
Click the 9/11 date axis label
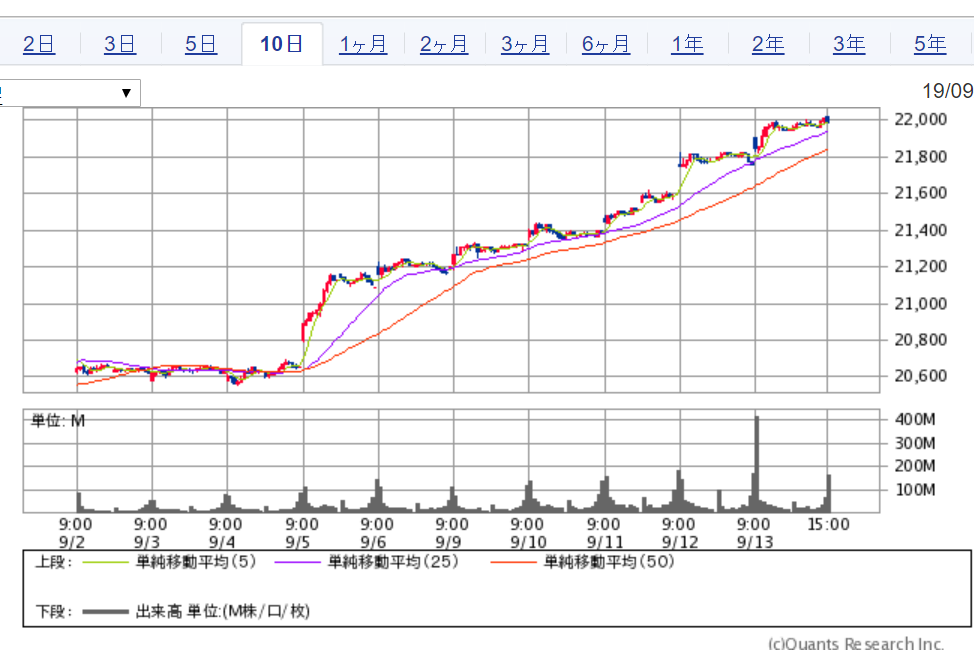click(x=605, y=542)
